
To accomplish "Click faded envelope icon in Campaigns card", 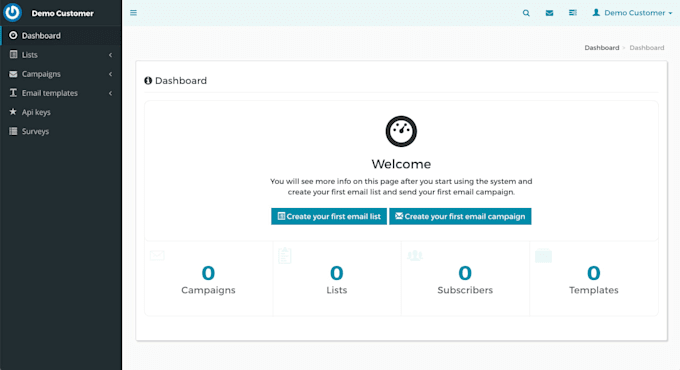I will point(157,255).
